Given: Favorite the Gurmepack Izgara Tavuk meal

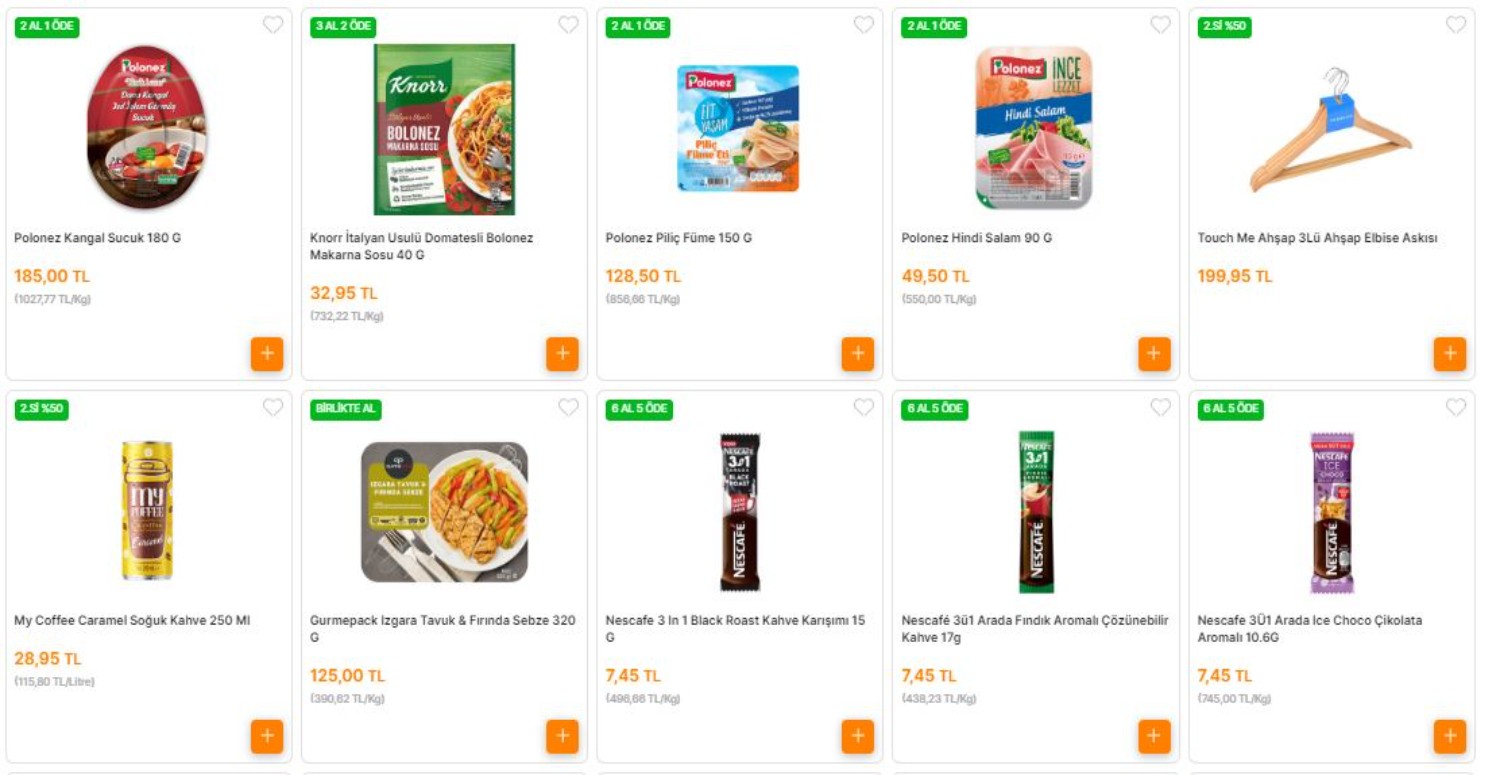Looking at the screenshot, I should (x=567, y=408).
